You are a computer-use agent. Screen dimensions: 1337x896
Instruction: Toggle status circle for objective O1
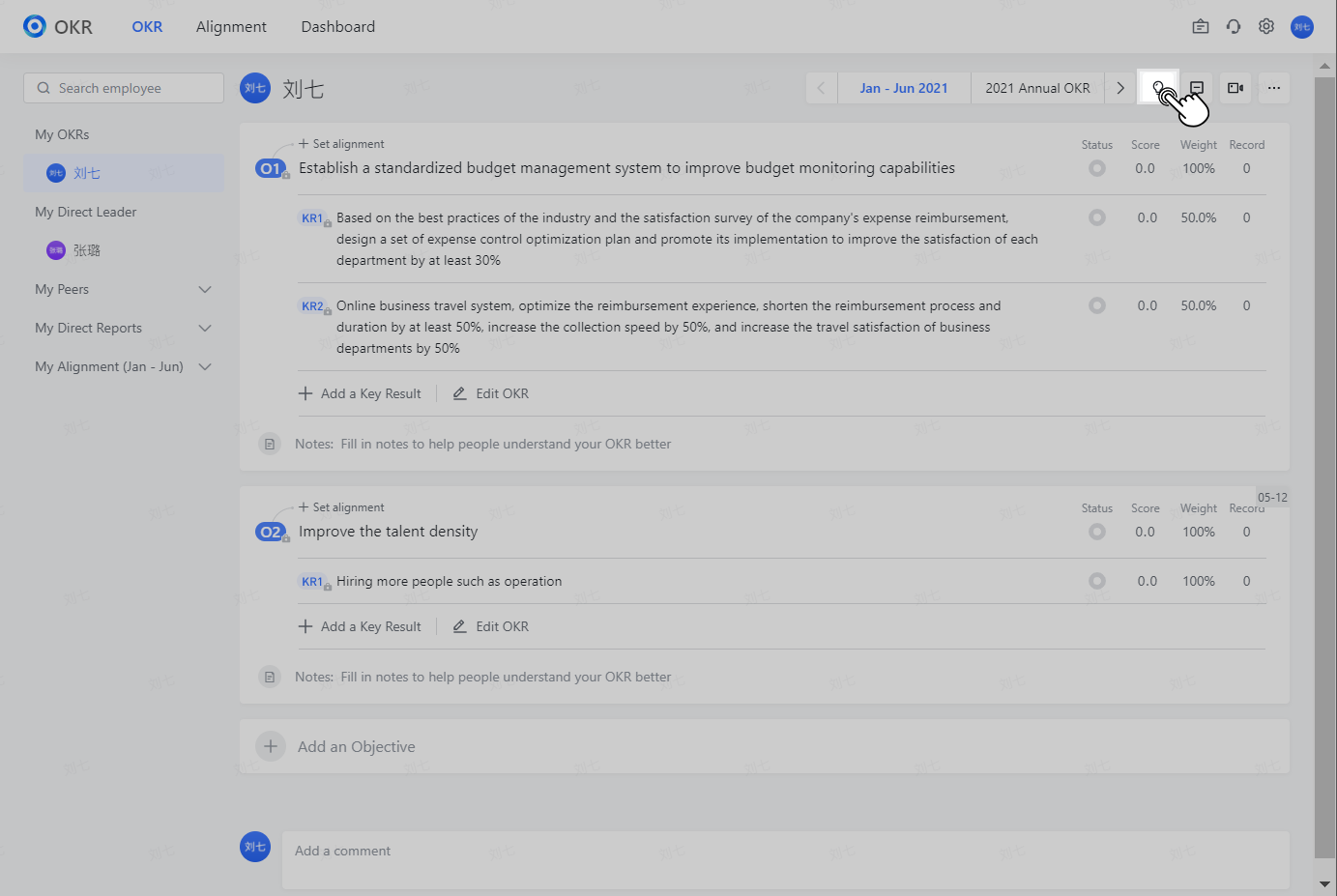coord(1097,168)
